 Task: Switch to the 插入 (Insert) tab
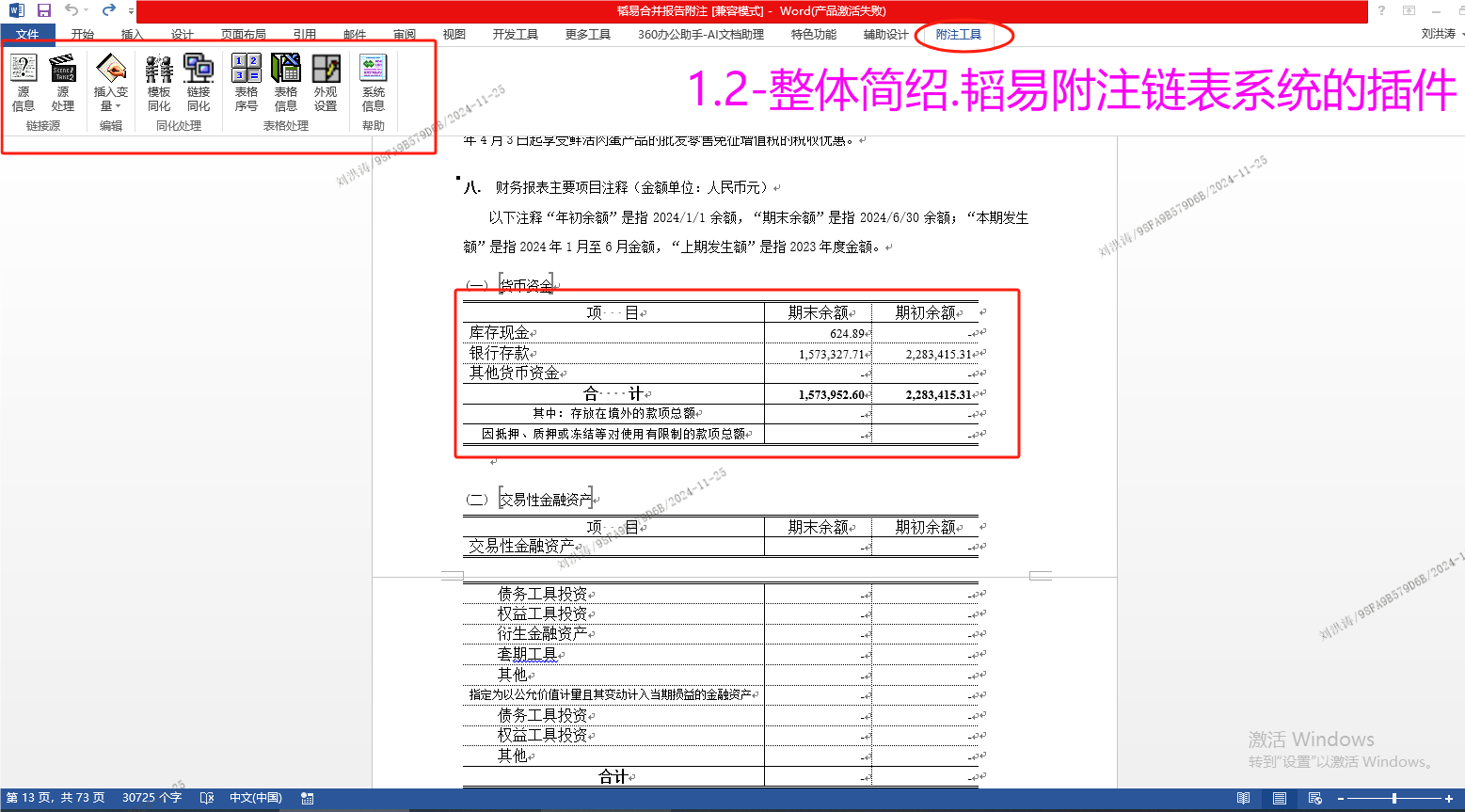click(133, 35)
